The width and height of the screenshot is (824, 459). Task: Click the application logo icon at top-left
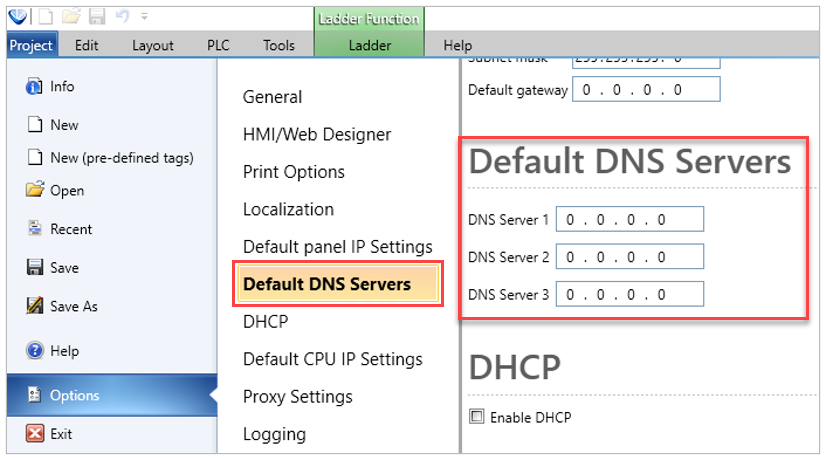(19, 16)
